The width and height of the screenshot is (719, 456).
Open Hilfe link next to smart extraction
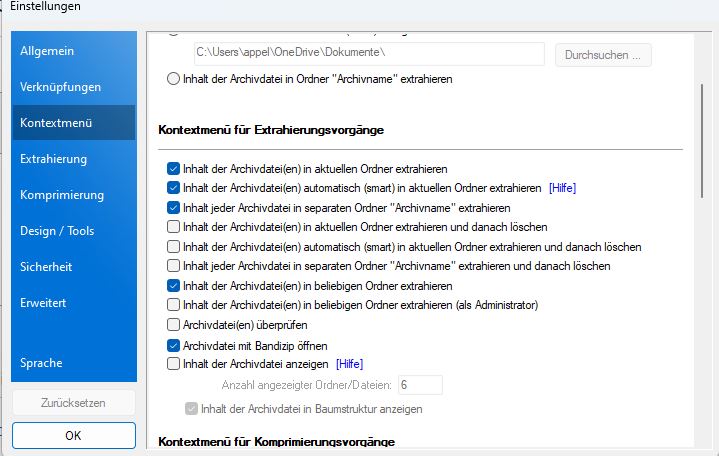[x=562, y=188]
